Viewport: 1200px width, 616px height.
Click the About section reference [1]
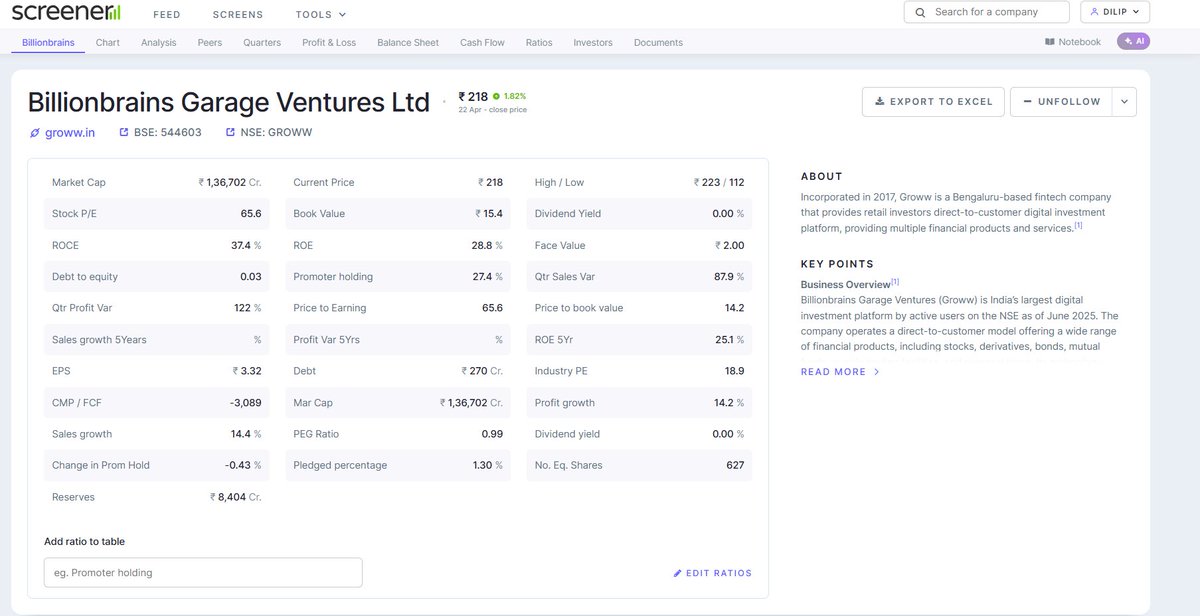[1078, 226]
